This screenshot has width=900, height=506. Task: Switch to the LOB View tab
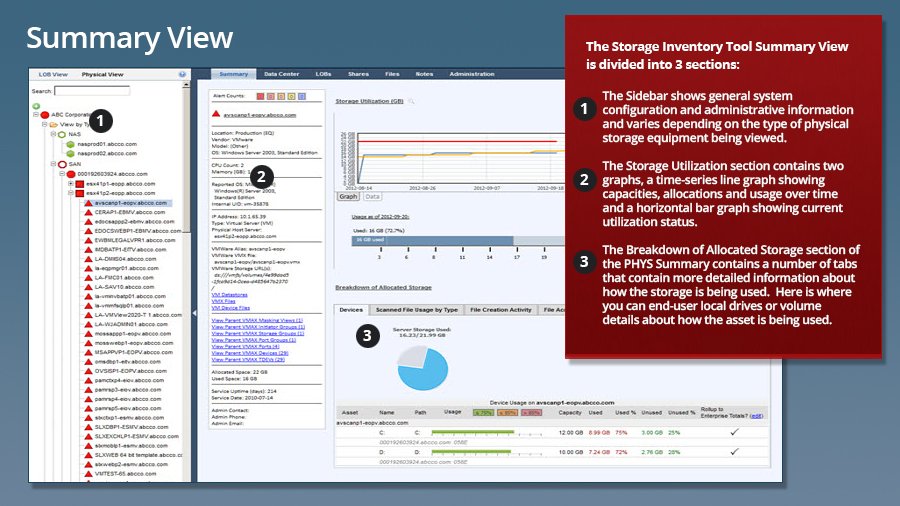coord(53,74)
